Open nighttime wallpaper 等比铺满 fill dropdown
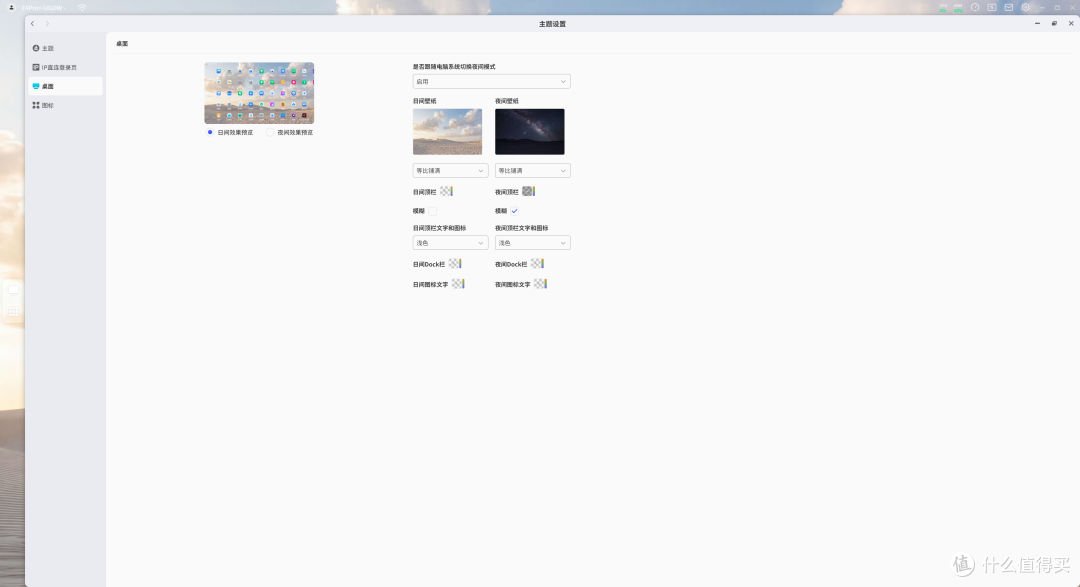The height and width of the screenshot is (587, 1080). coord(532,170)
